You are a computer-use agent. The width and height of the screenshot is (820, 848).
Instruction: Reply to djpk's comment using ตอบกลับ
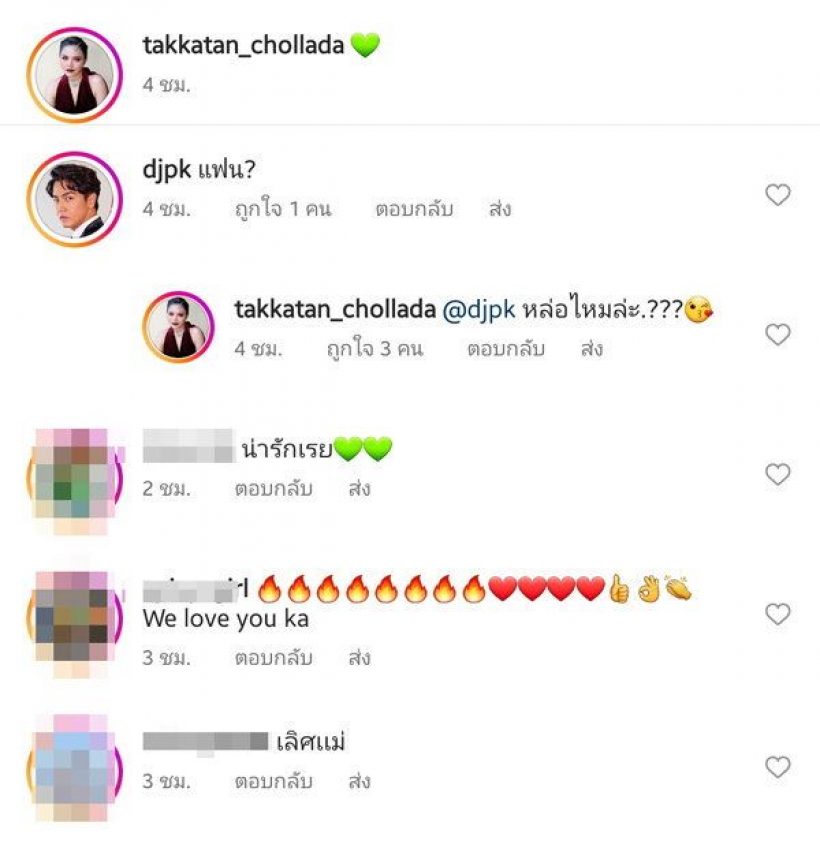point(414,209)
